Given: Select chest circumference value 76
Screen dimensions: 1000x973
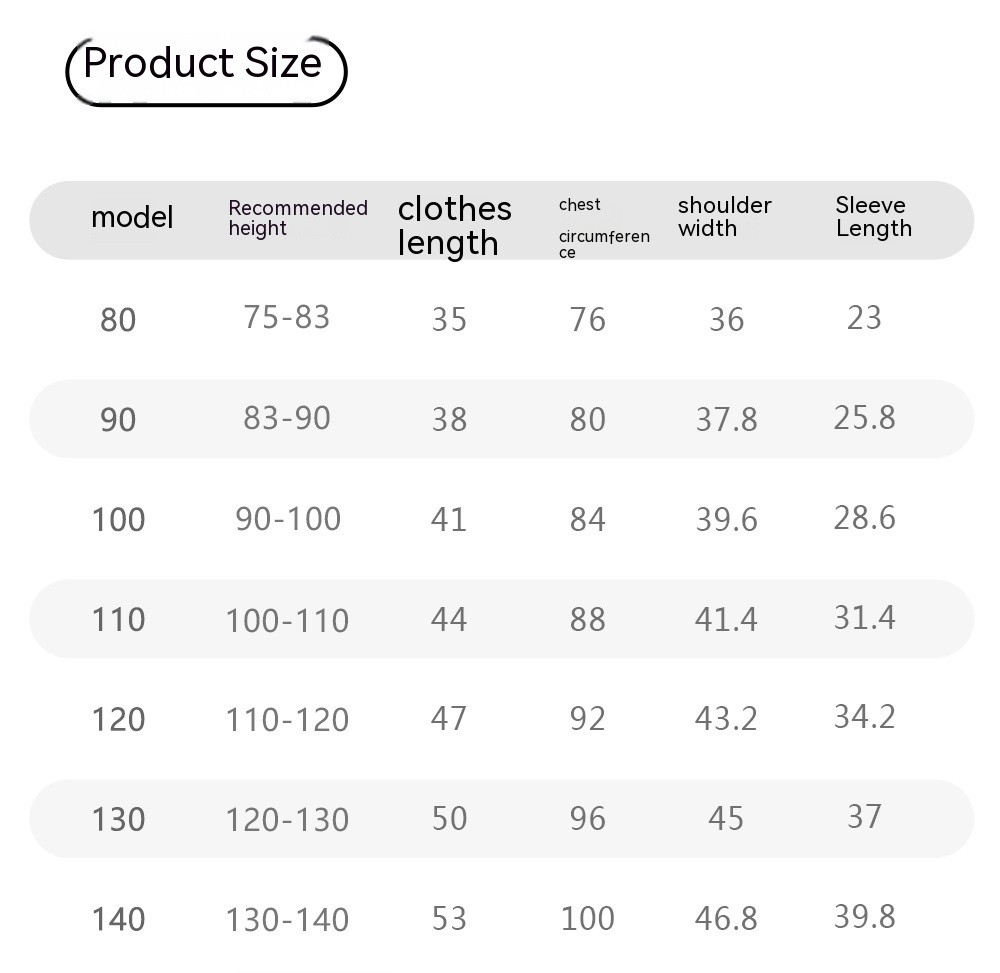Looking at the screenshot, I should tap(588, 320).
